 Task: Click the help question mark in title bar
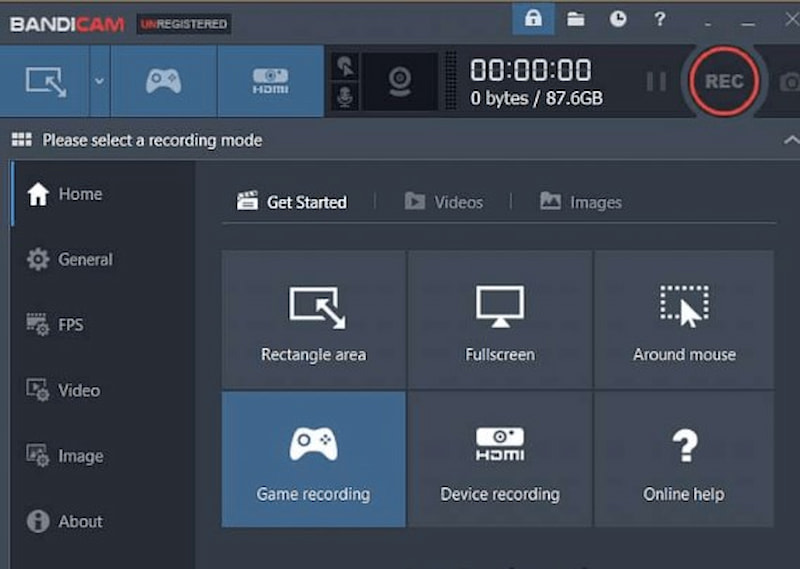pos(659,19)
